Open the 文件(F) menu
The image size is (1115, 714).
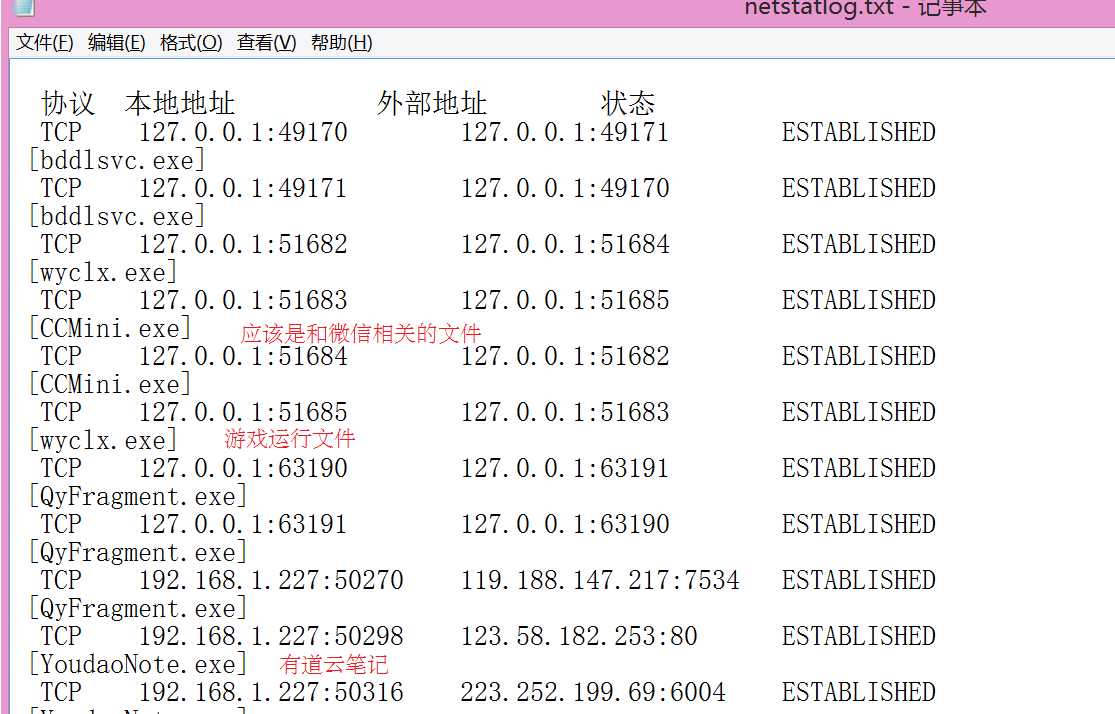[45, 43]
